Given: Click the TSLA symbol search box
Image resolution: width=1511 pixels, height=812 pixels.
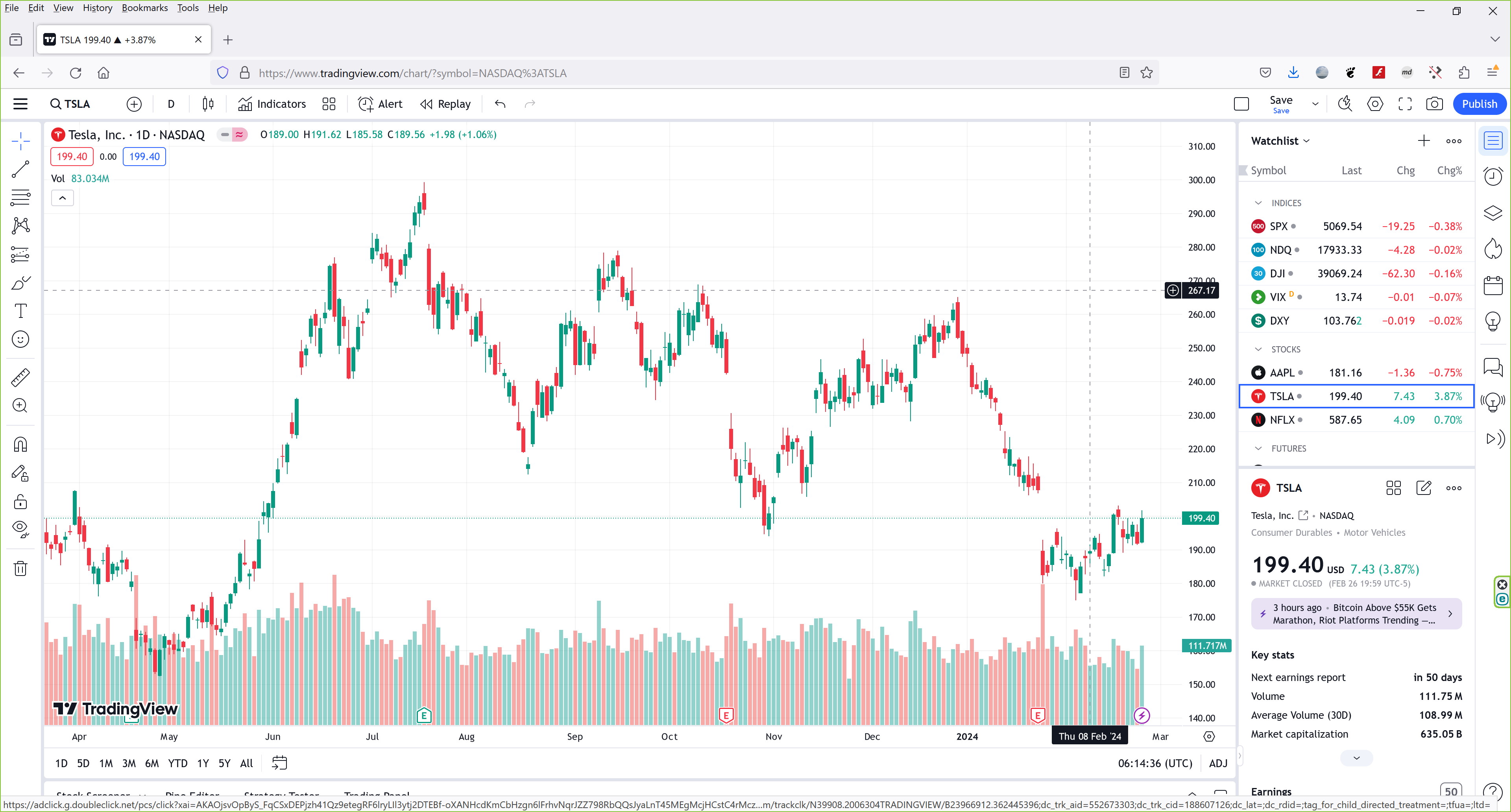Looking at the screenshot, I should point(70,104).
